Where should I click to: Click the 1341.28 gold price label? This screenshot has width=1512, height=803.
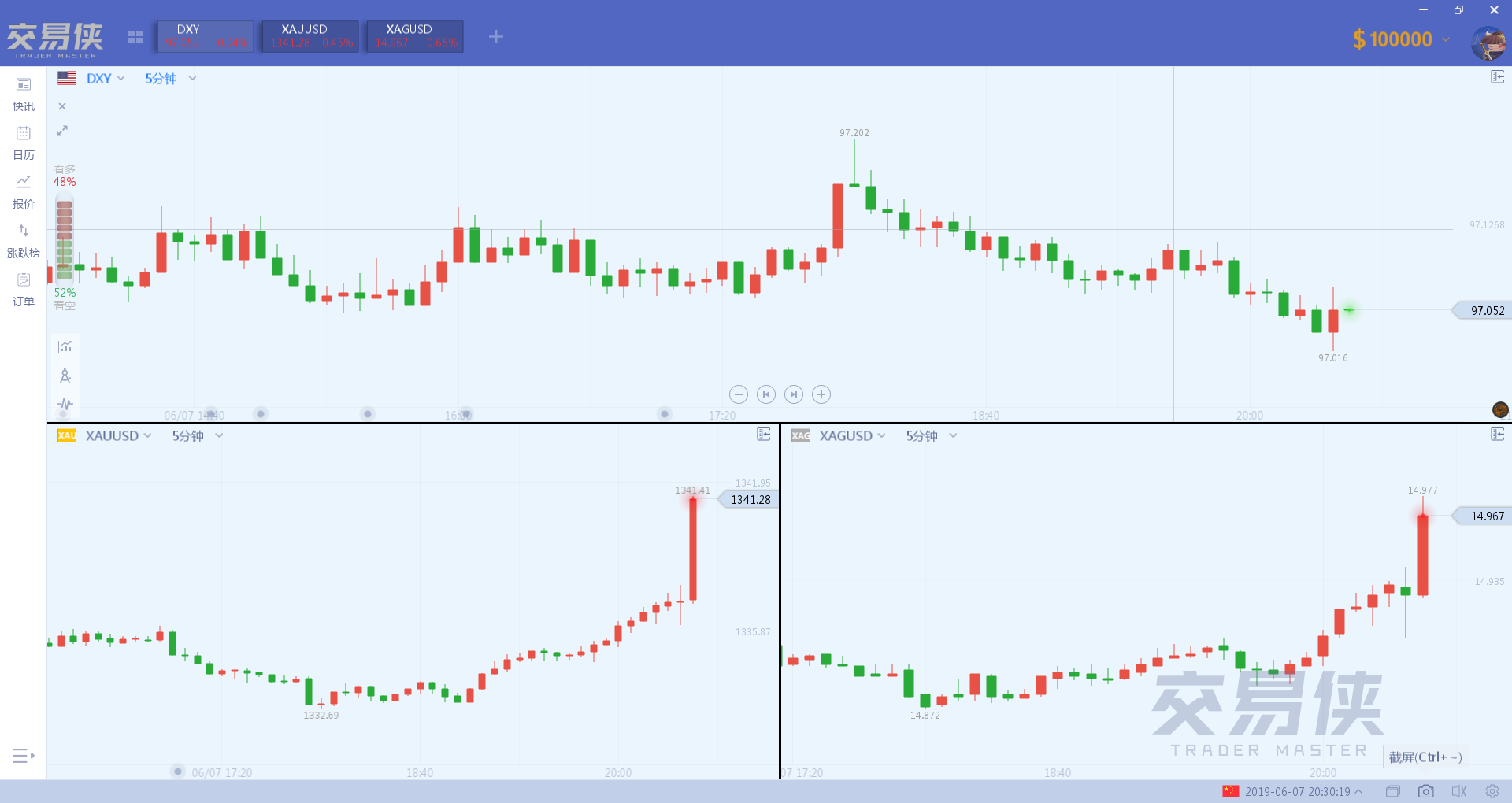click(749, 500)
